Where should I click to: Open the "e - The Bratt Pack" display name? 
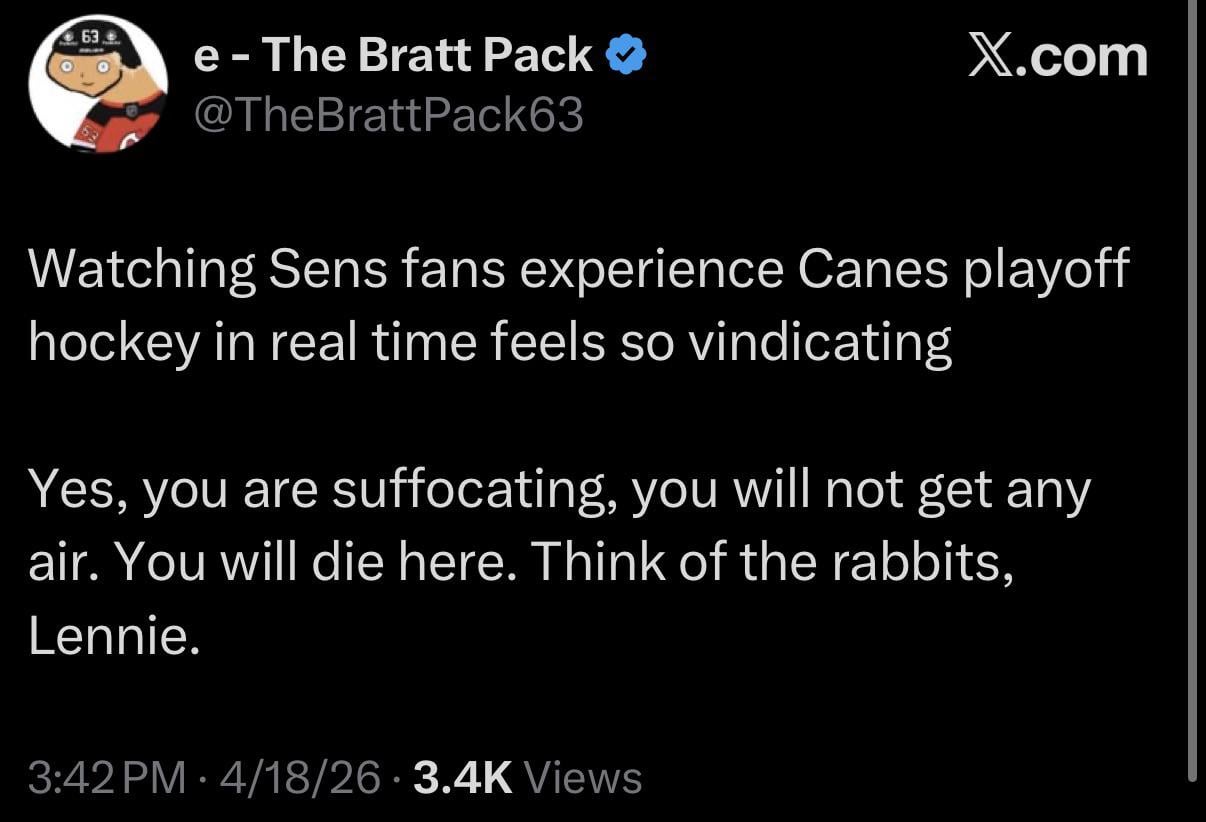coord(392,56)
